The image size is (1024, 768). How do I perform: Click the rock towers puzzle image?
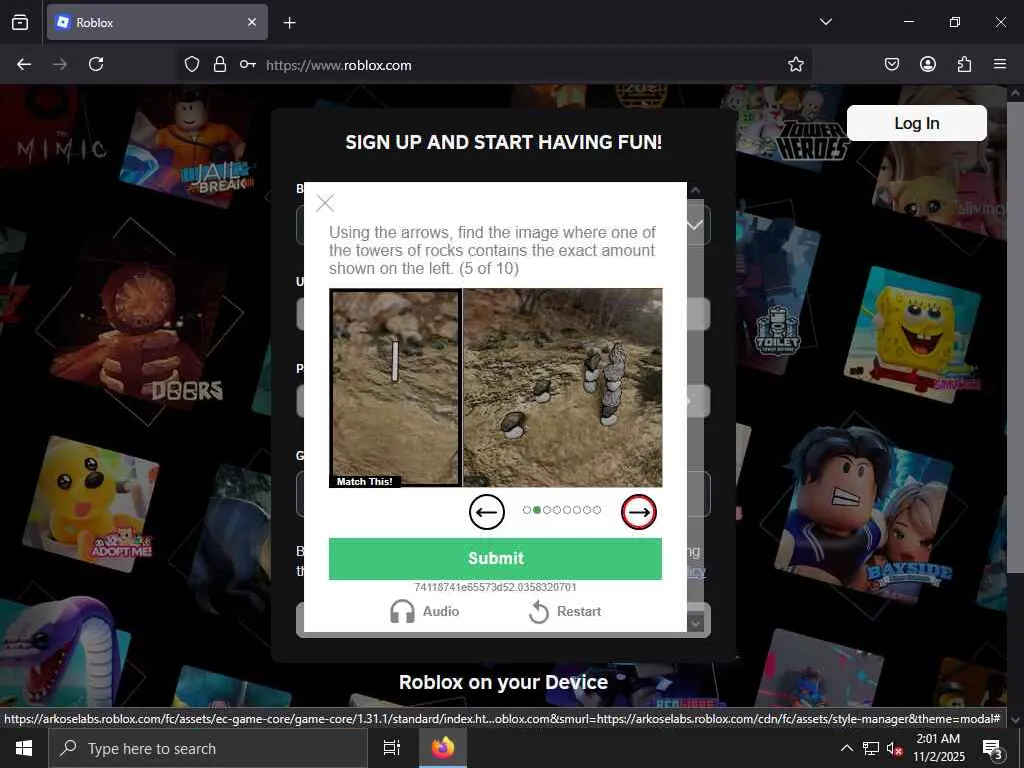[x=562, y=388]
